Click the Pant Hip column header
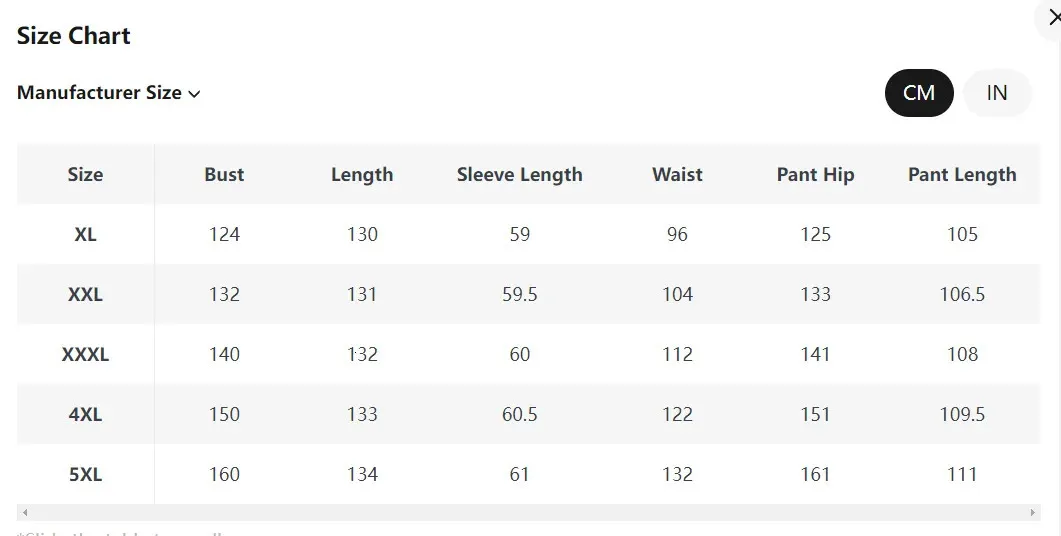The width and height of the screenshot is (1061, 536). point(815,175)
